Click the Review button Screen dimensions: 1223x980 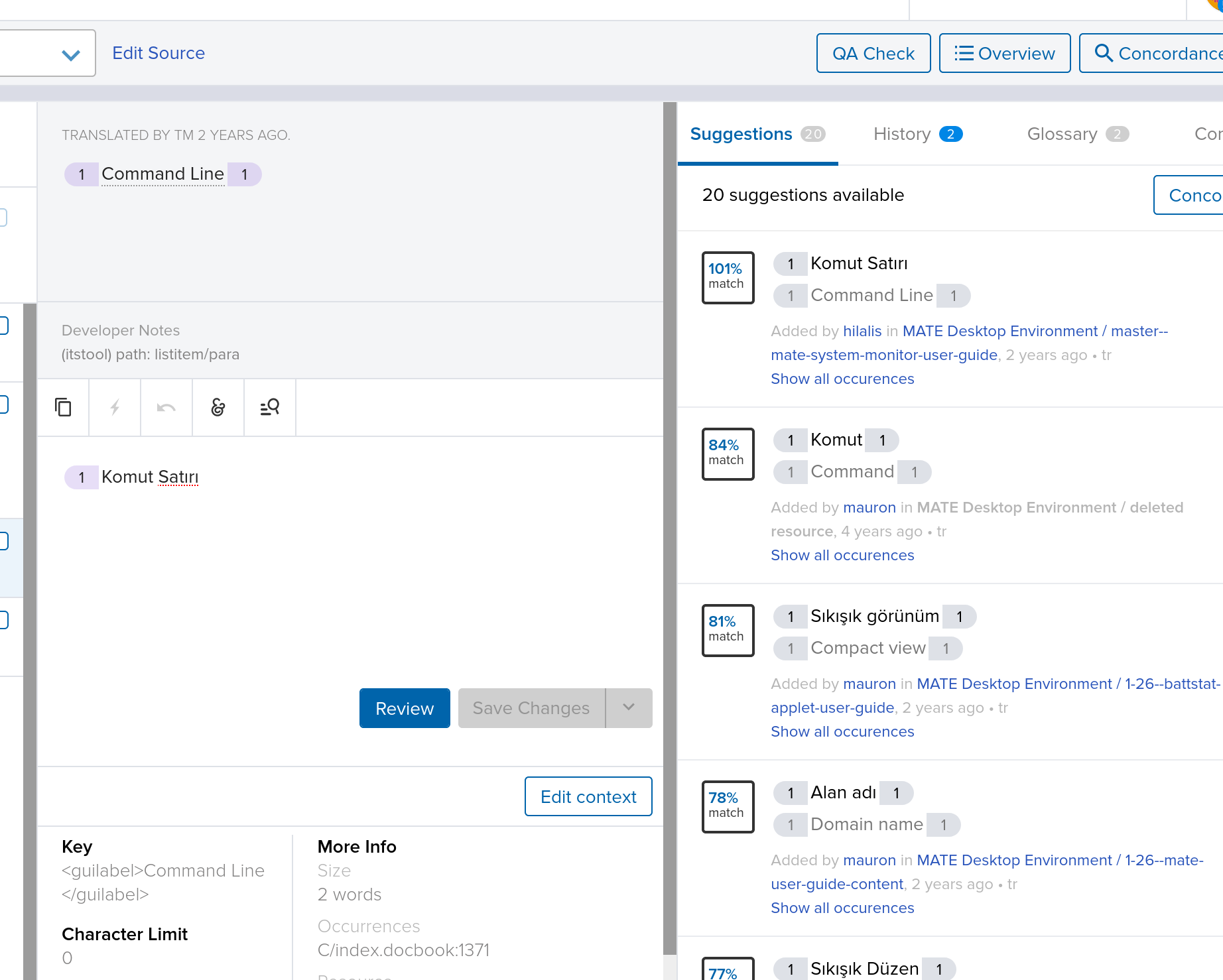pos(405,708)
